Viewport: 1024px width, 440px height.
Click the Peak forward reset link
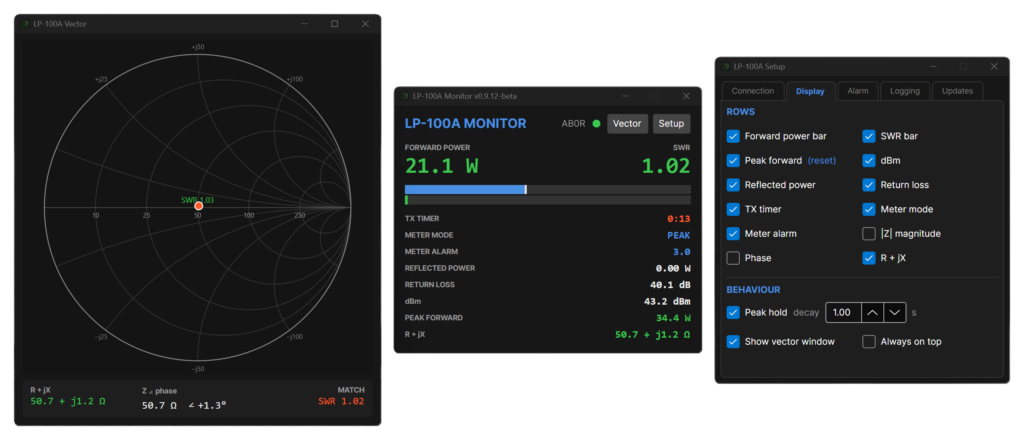[x=822, y=160]
